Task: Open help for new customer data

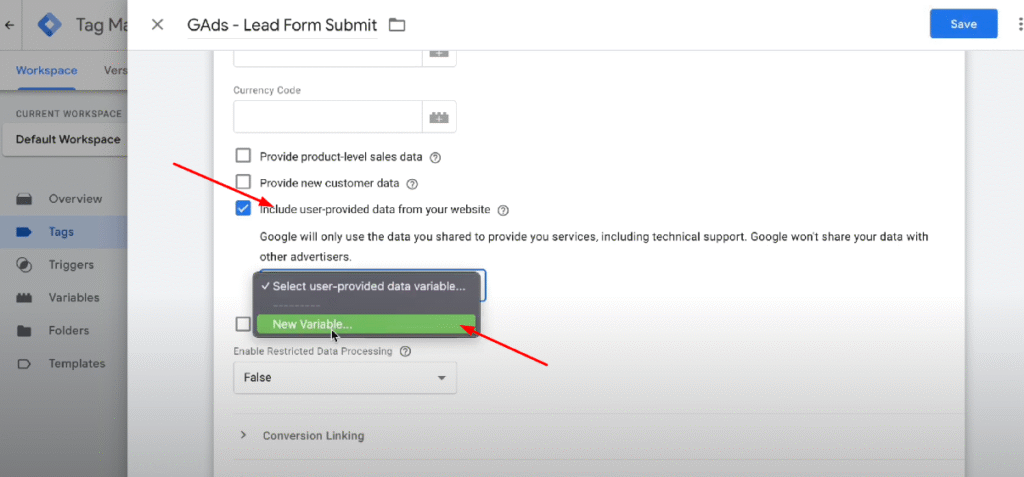Action: (412, 184)
